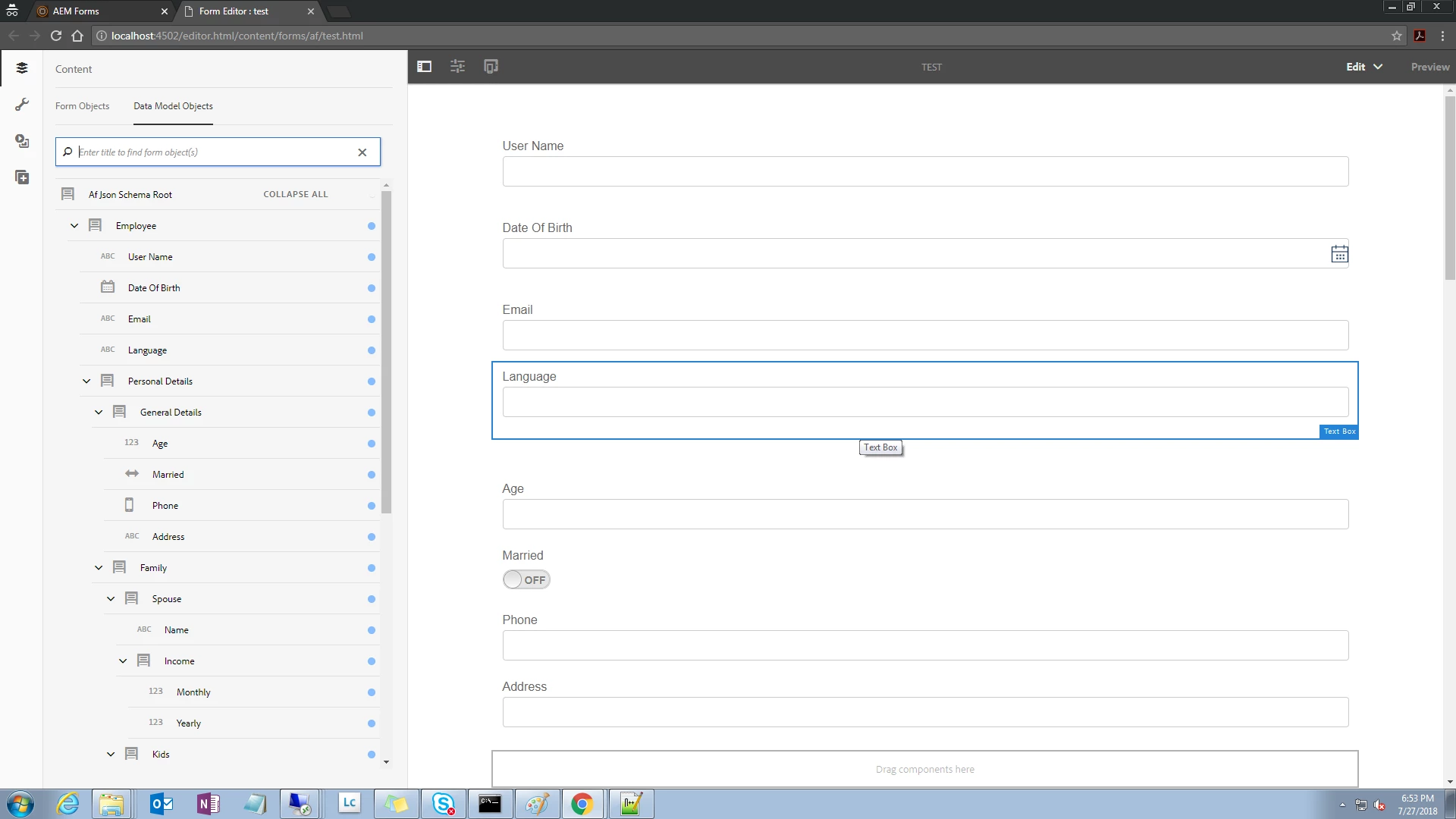Click the calendar icon in Date Of Birth field
1456x819 pixels.
pos(1339,254)
